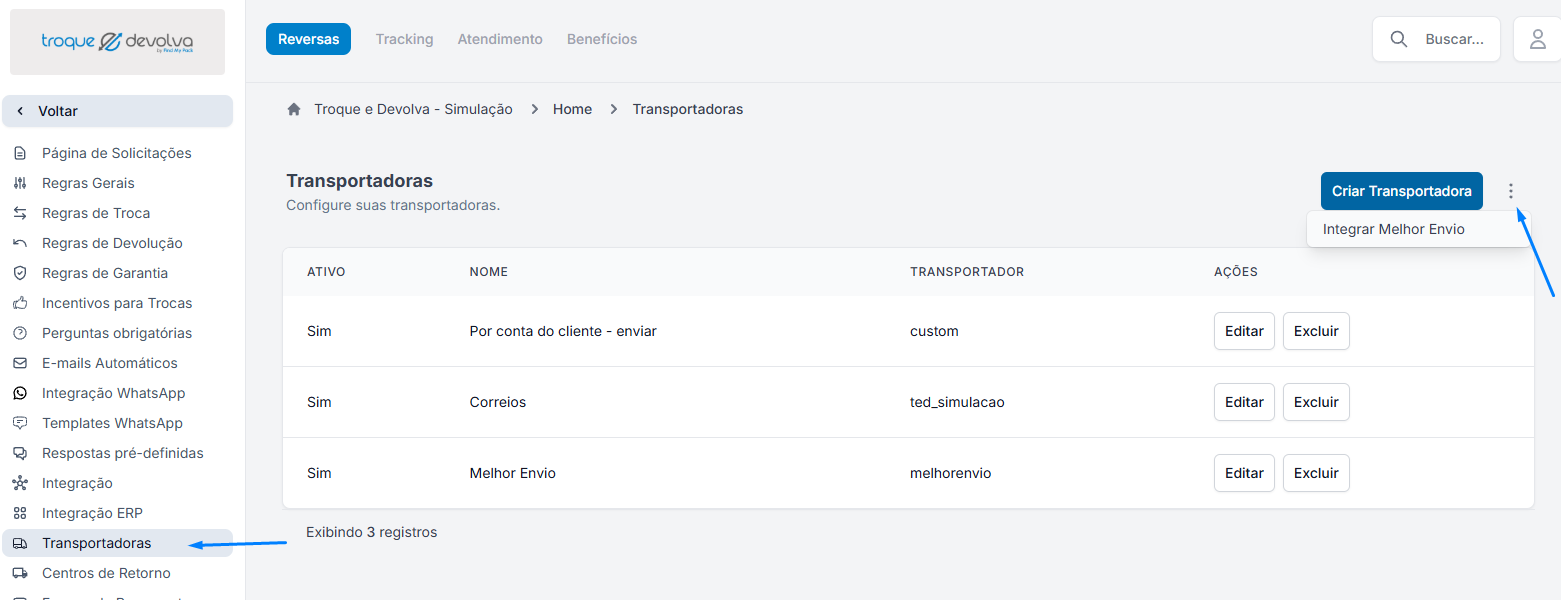Click the Regras Gerais sliders icon
The width and height of the screenshot is (1561, 600).
pyautogui.click(x=20, y=183)
